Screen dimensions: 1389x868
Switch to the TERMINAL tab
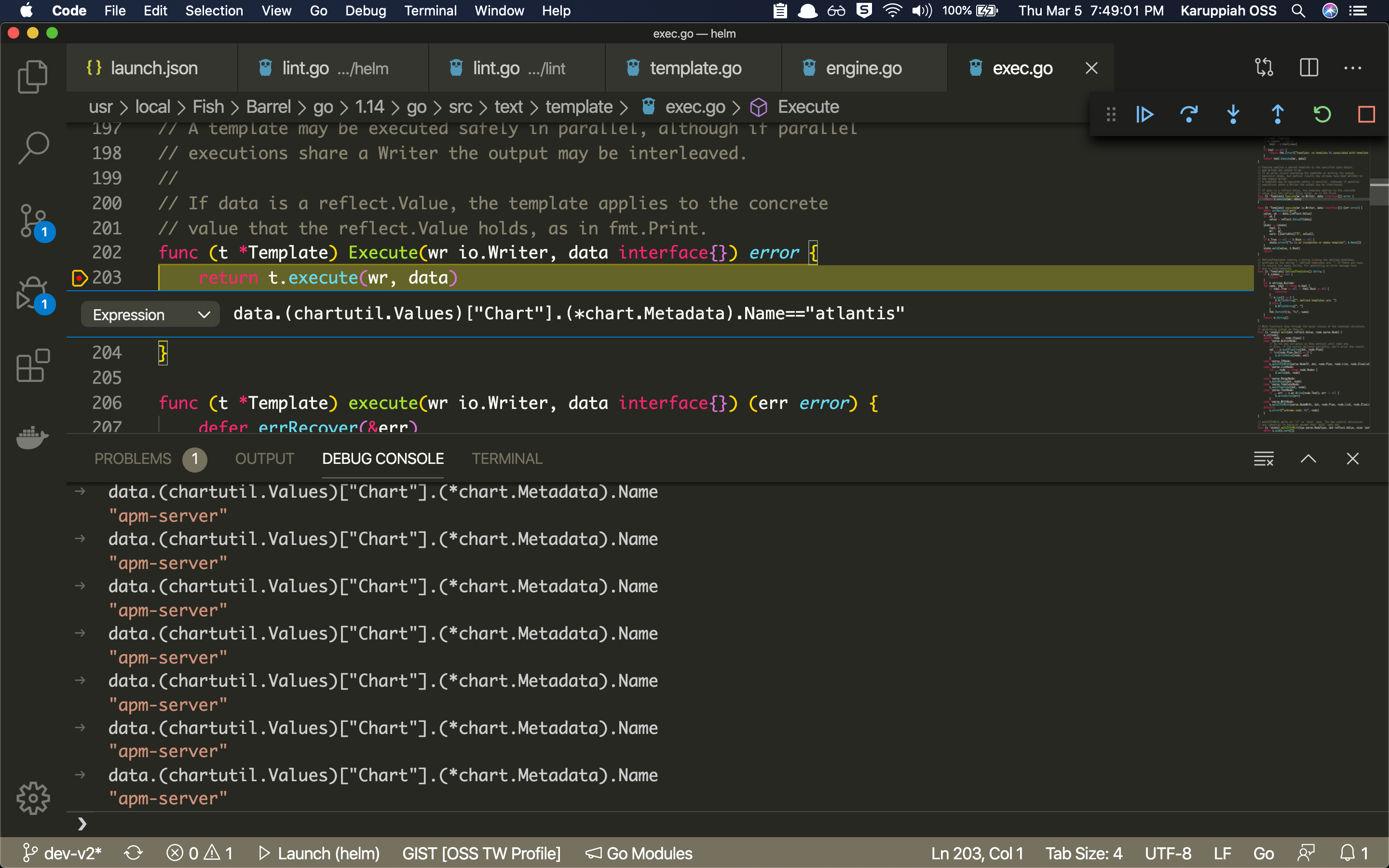[507, 458]
